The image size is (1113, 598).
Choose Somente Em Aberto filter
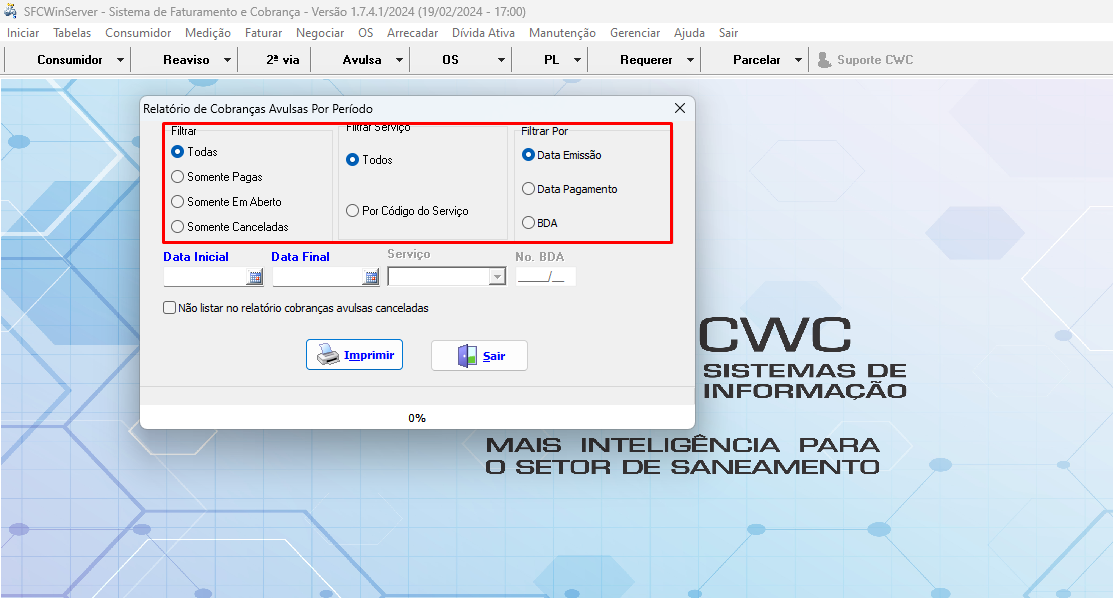[178, 202]
